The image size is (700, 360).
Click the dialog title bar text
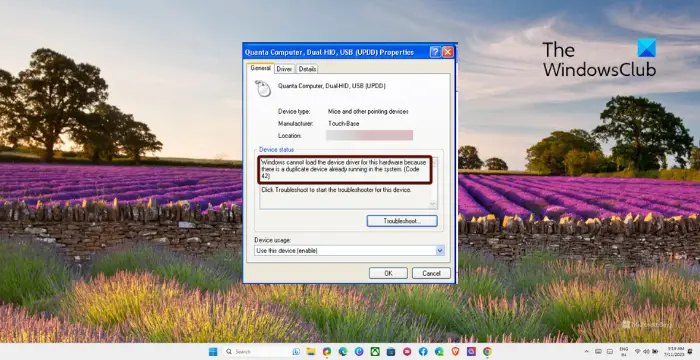tap(329, 52)
